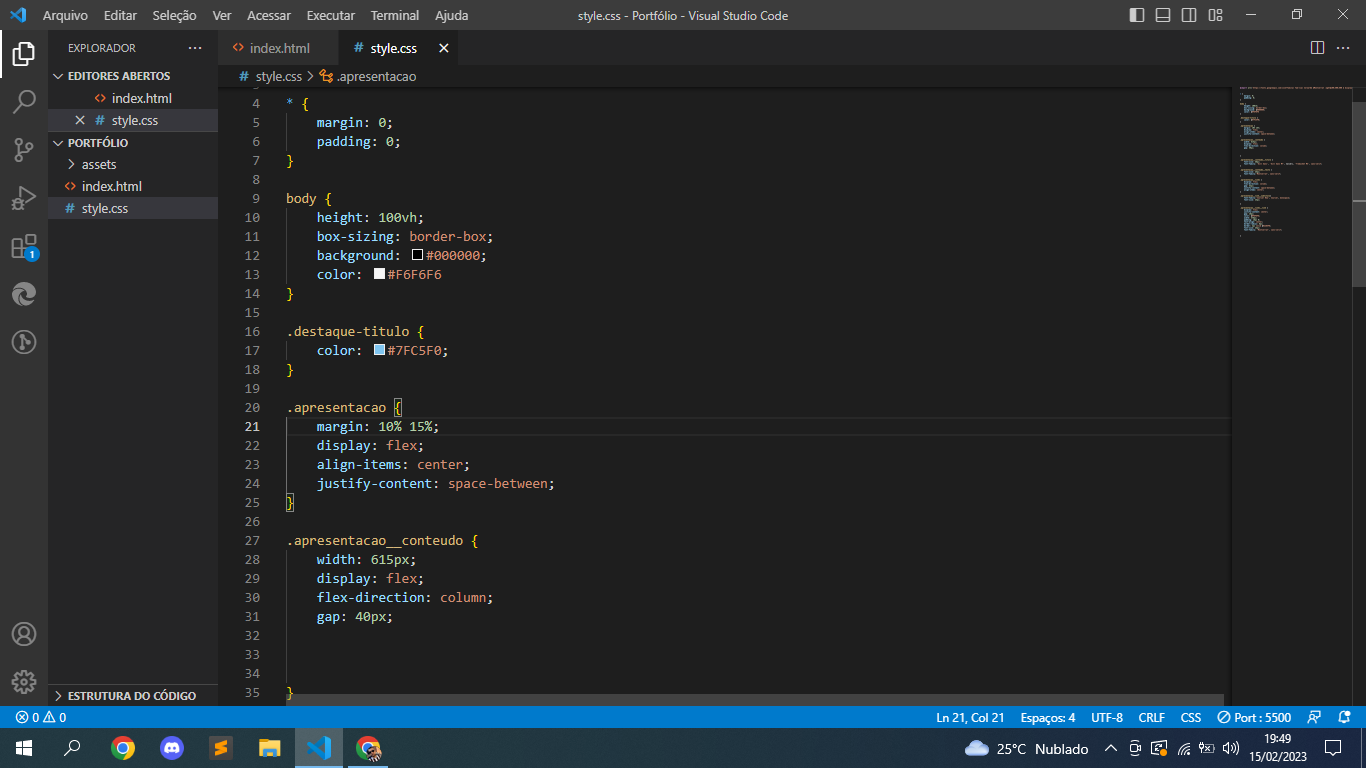
Task: Open Google Chrome from the taskbar
Action: click(123, 748)
